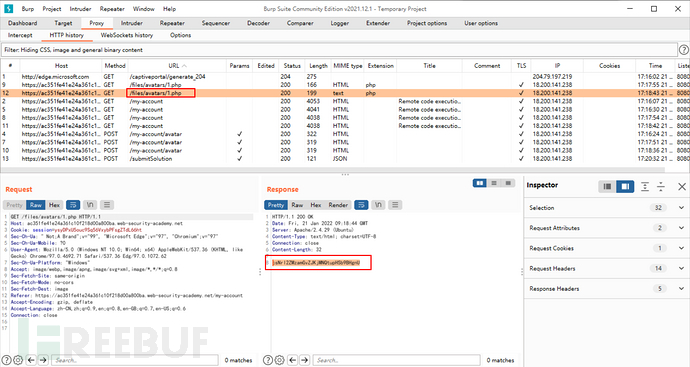Open the Help menu

169,9
